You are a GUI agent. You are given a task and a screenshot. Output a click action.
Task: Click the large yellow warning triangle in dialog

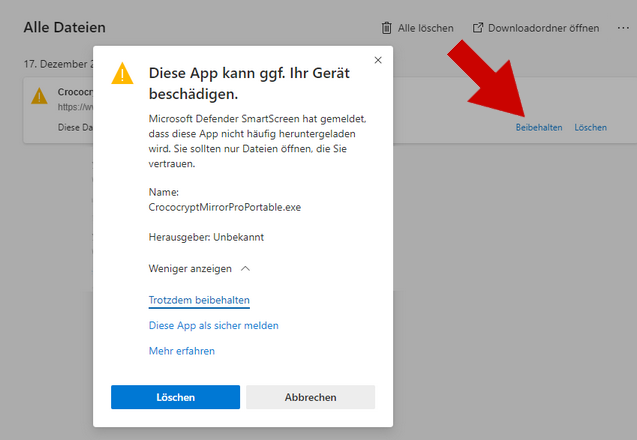coord(122,74)
